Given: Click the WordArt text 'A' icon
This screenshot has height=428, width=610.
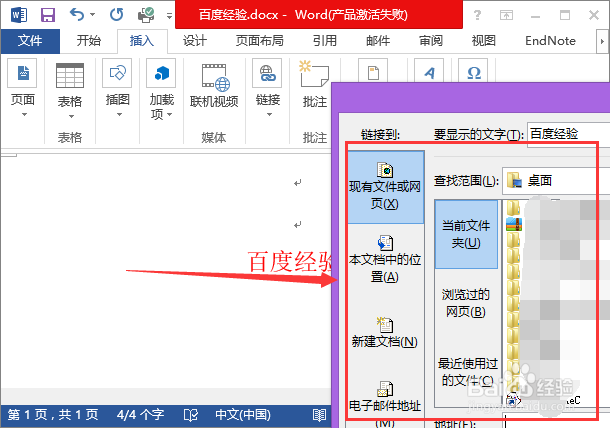Looking at the screenshot, I should [429, 70].
